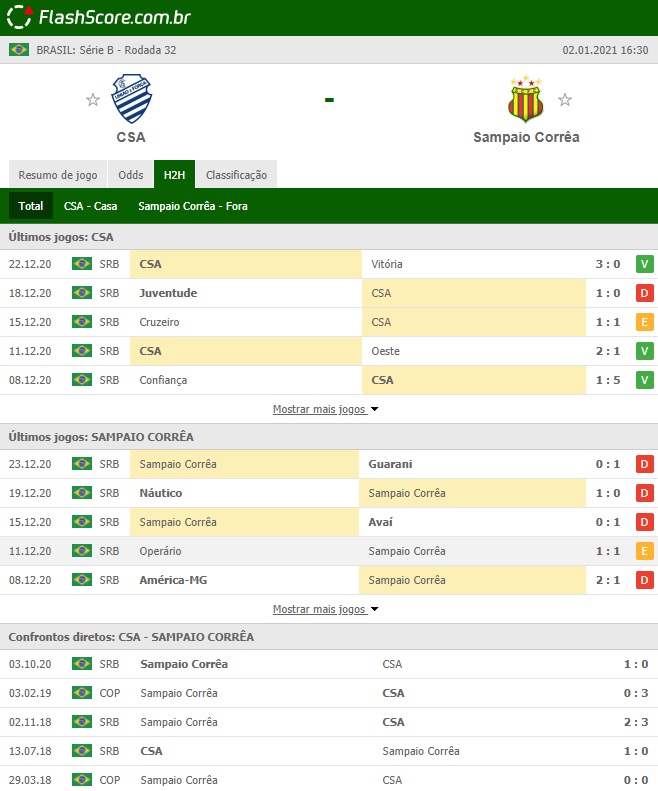Switch to Classificação tab

[236, 175]
